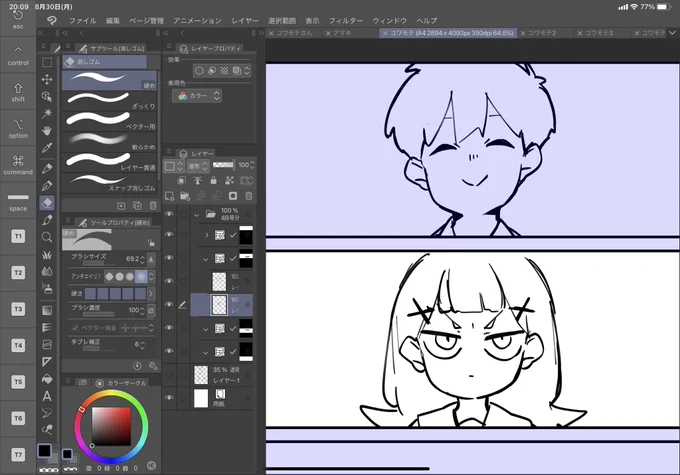Expand the first collapsed frame folder
The width and height of the screenshot is (680, 475).
pos(206,235)
